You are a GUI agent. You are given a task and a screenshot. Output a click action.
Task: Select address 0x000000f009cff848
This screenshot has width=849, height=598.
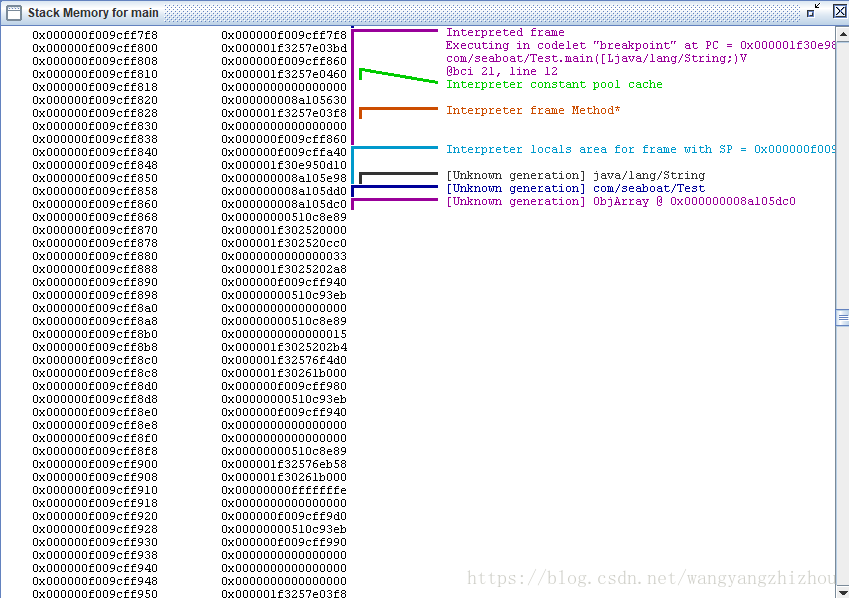pos(95,165)
